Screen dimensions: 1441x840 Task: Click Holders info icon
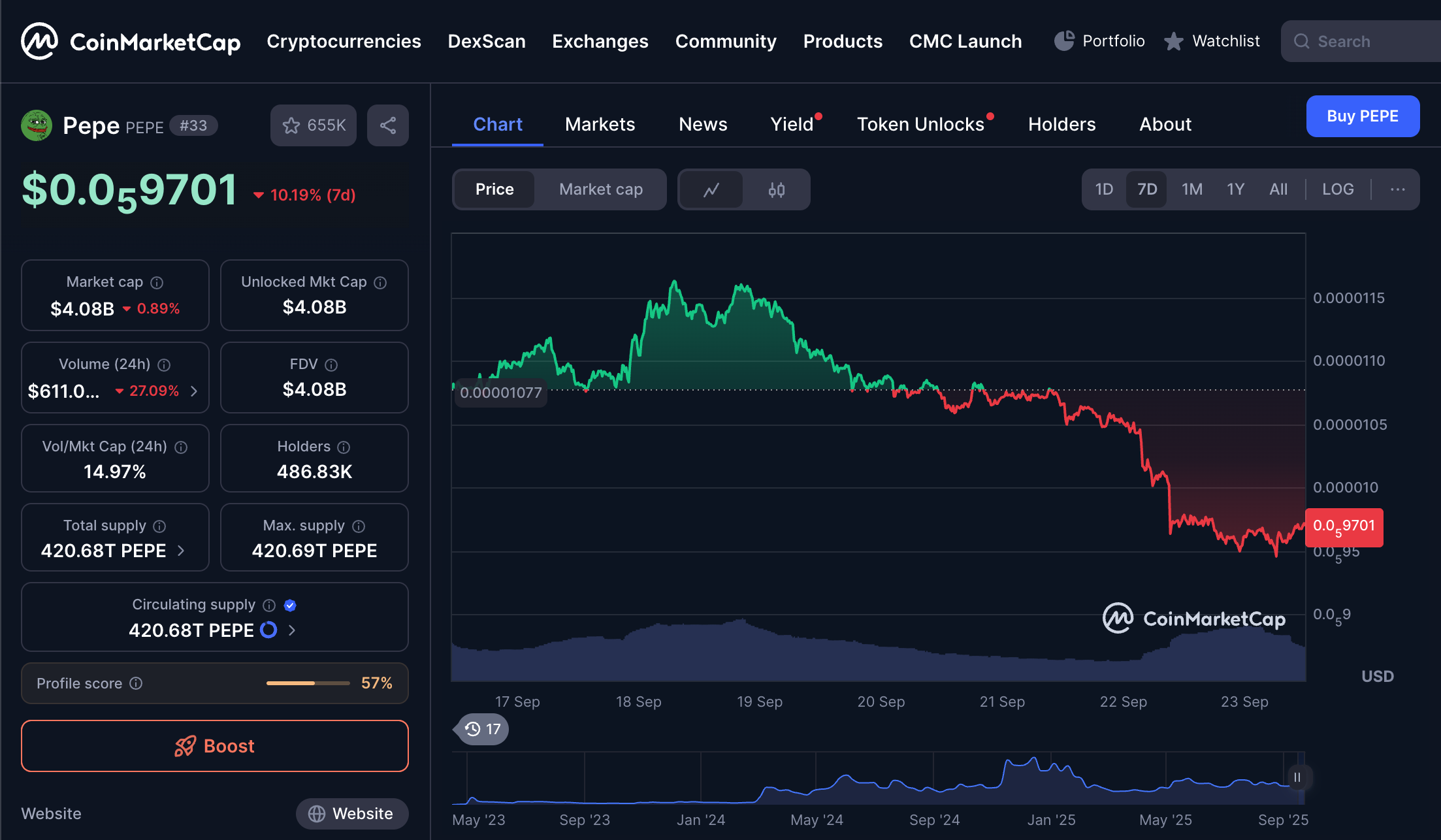tap(344, 447)
